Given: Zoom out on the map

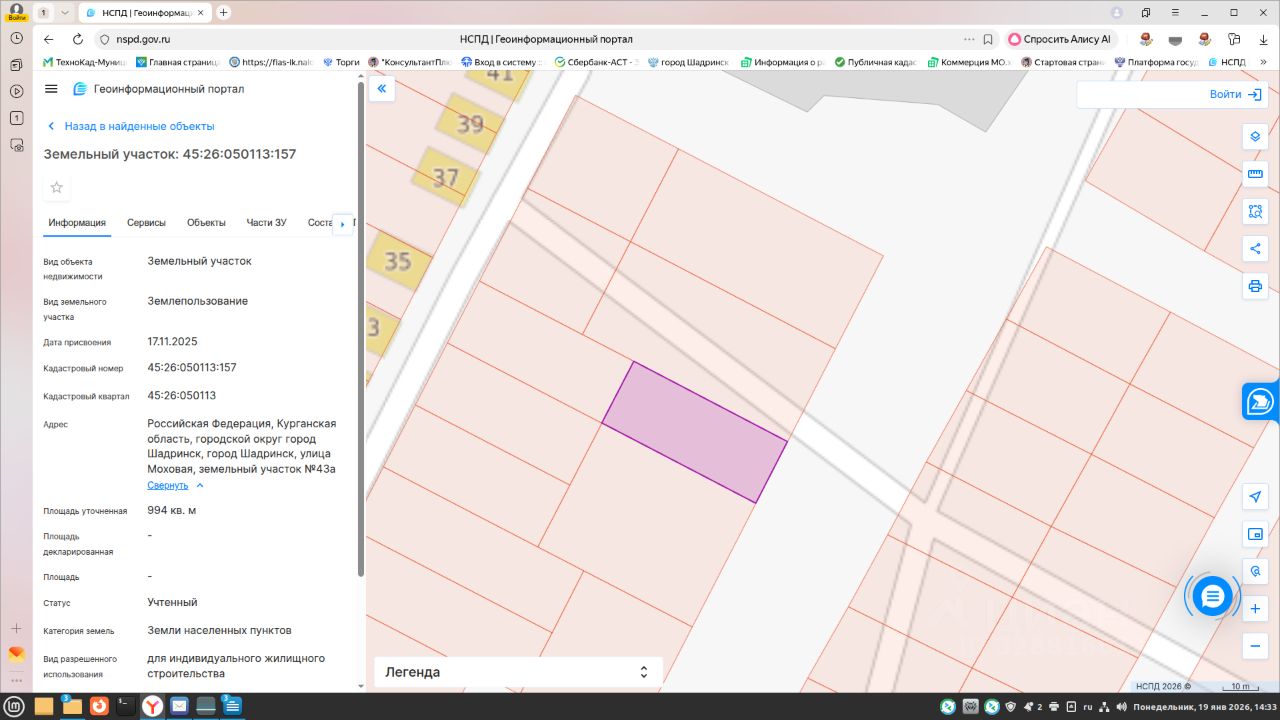Looking at the screenshot, I should click(1255, 646).
